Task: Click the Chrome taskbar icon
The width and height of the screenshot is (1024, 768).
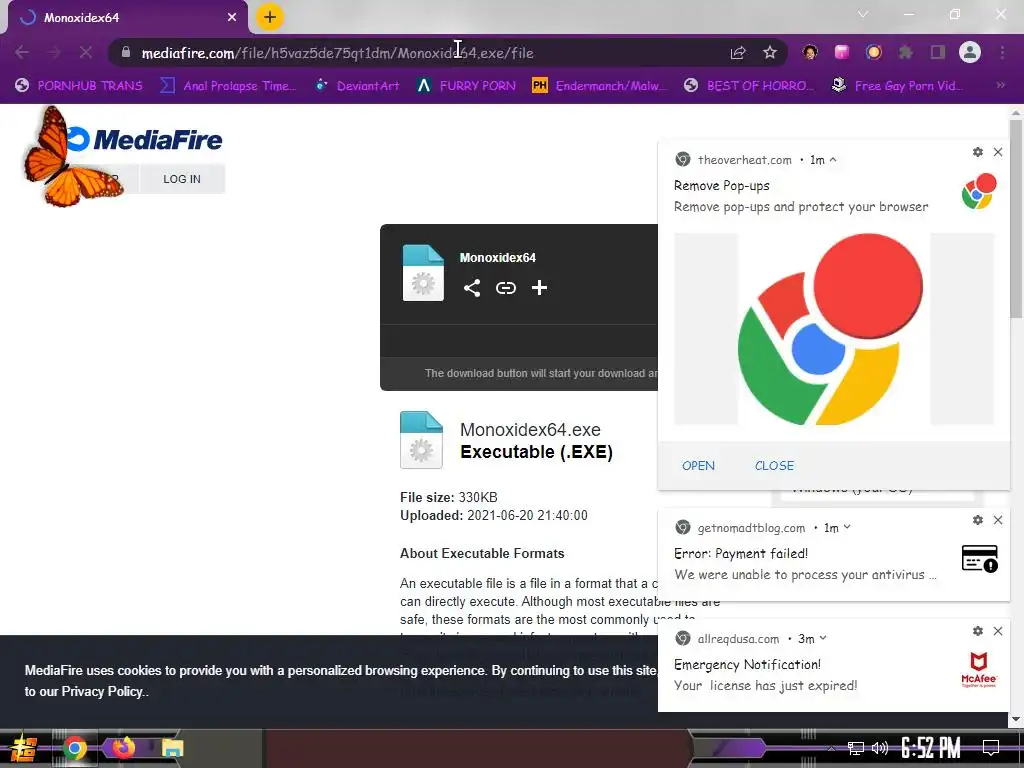Action: pyautogui.click(x=74, y=748)
